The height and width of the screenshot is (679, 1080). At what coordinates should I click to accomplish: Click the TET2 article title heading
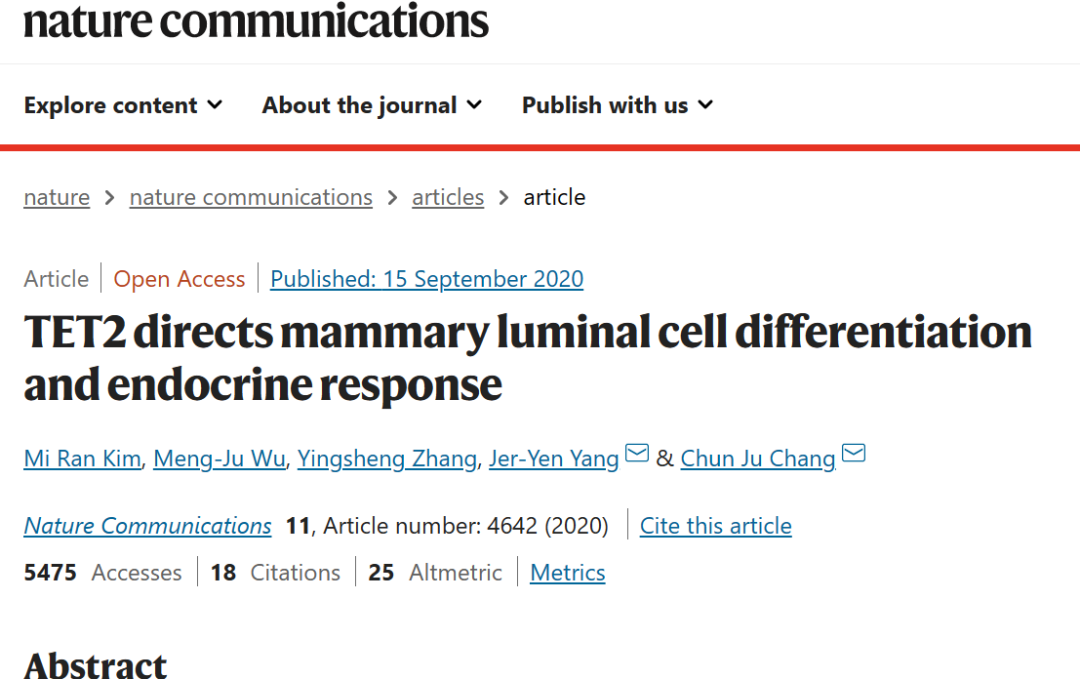point(528,358)
